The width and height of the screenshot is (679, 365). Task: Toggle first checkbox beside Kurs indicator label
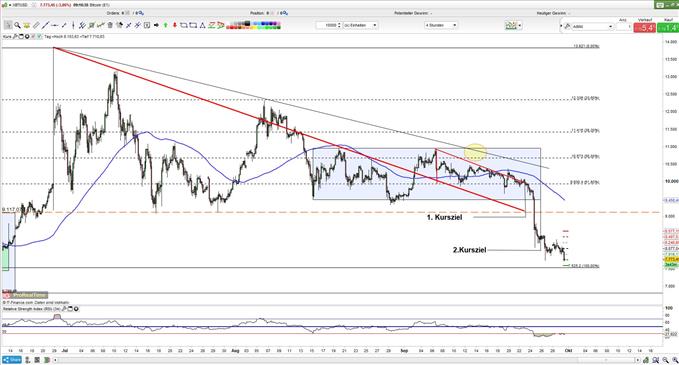tap(32, 37)
